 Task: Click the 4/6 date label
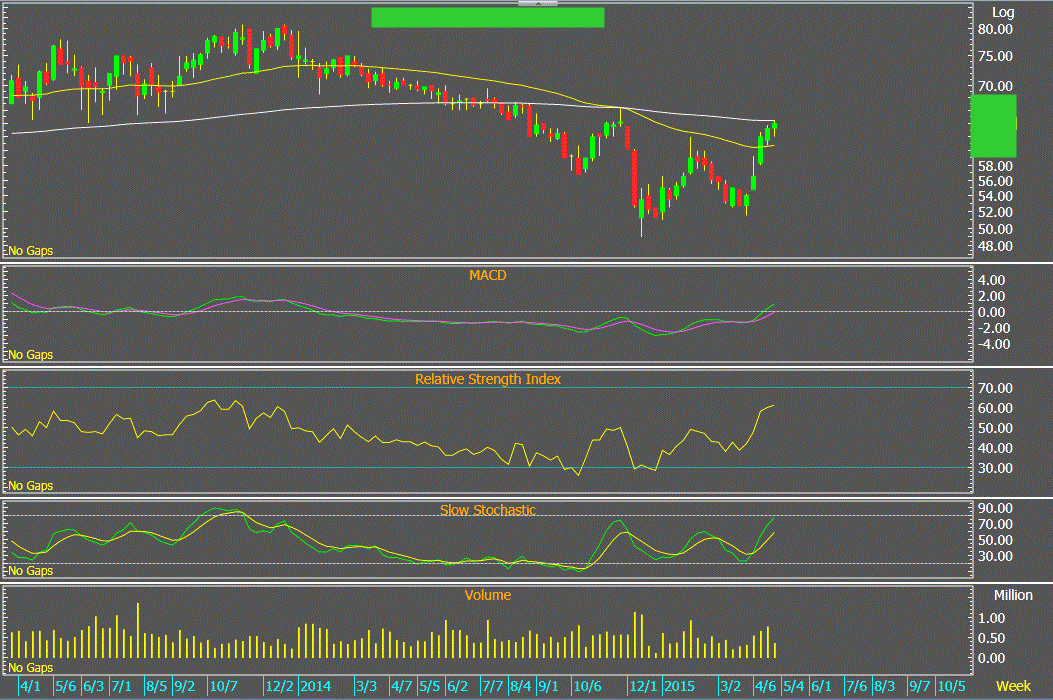765,686
